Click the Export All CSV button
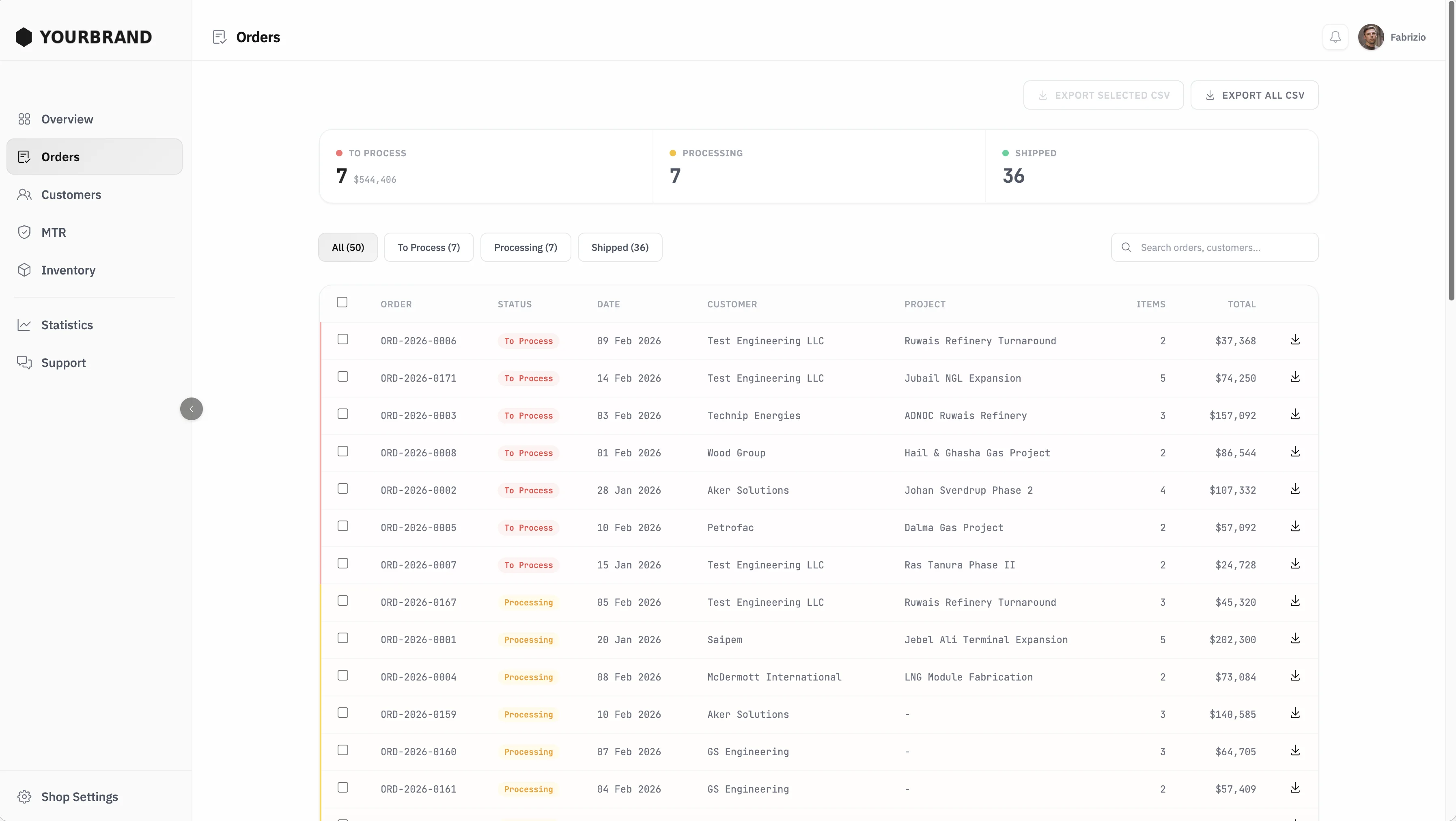 tap(1254, 95)
